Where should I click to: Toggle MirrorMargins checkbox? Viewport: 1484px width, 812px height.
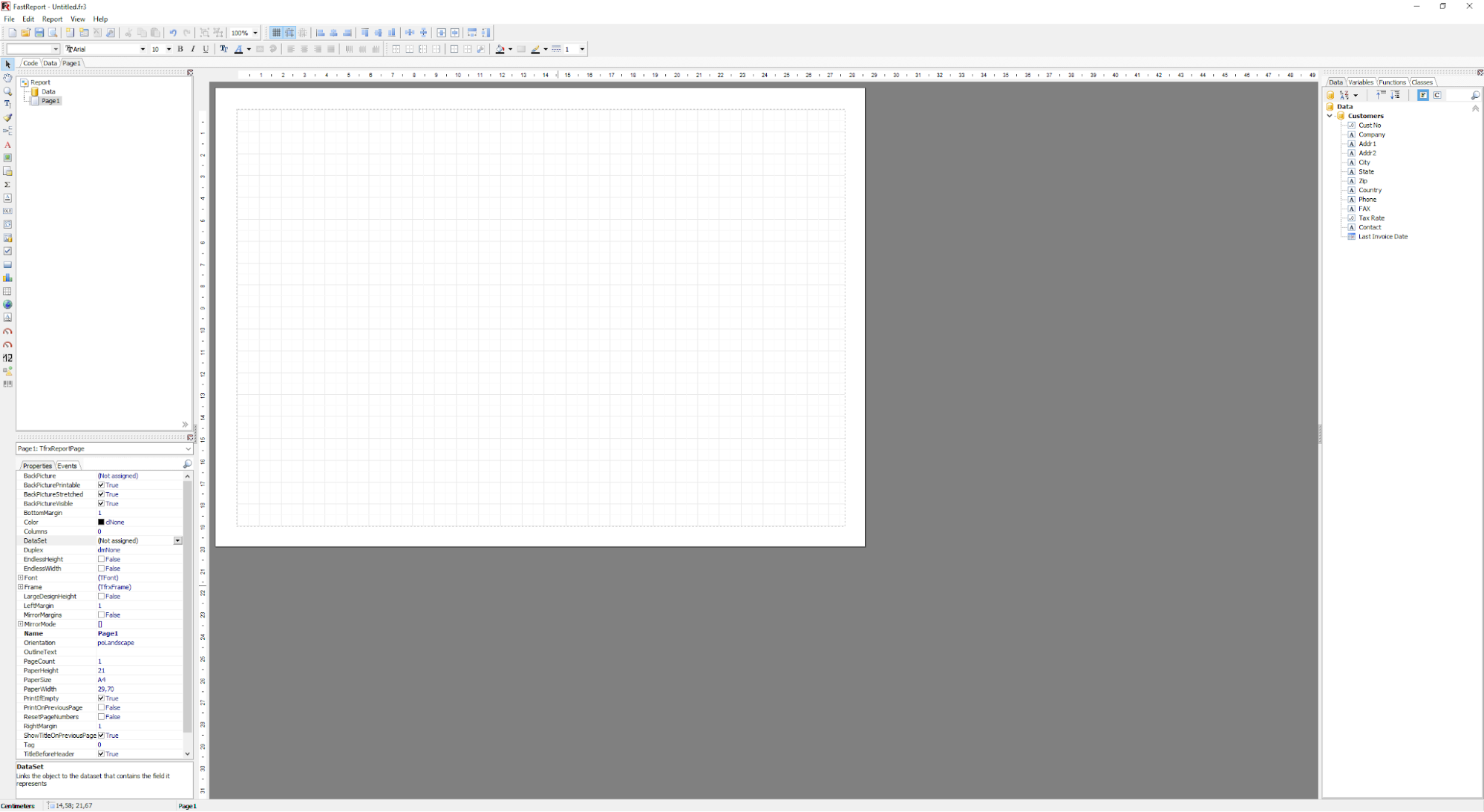101,615
